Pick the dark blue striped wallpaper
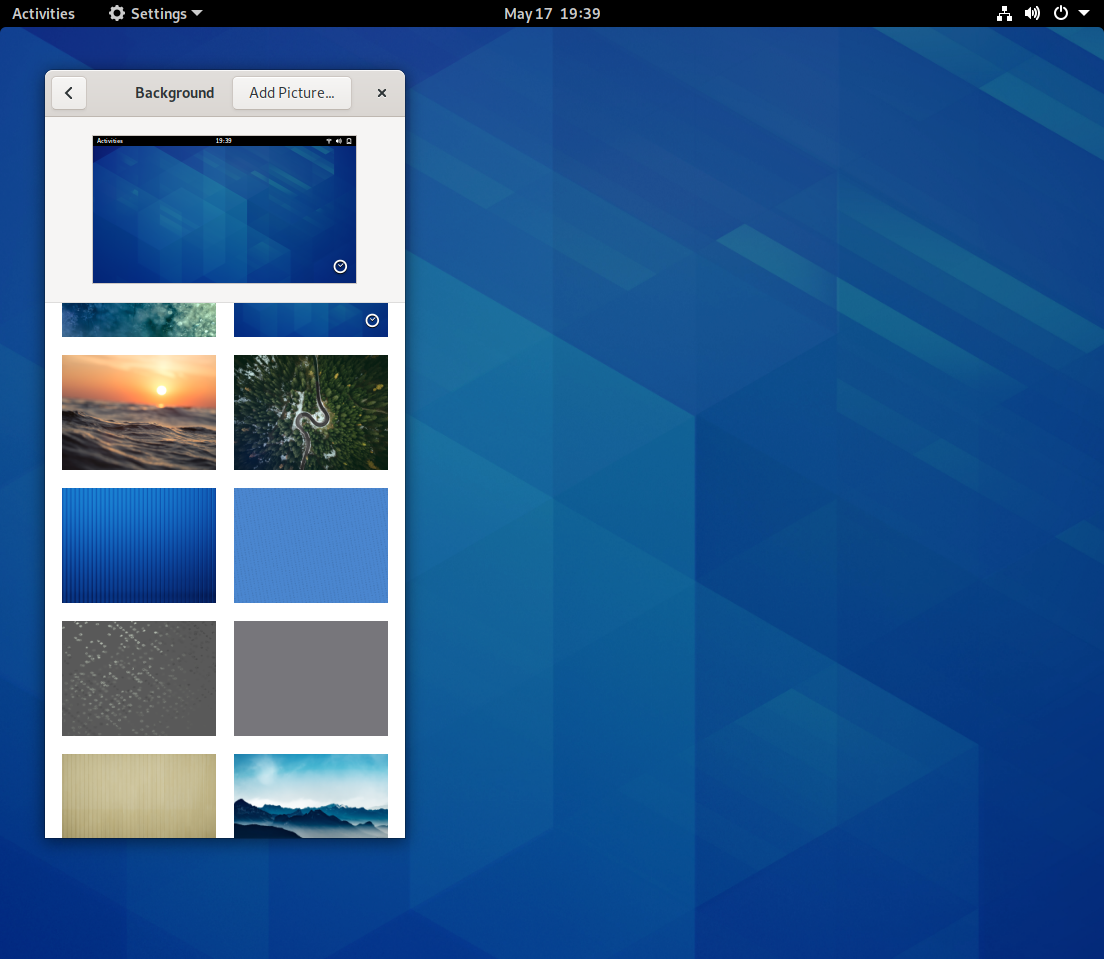The image size is (1104, 959). click(x=138, y=545)
